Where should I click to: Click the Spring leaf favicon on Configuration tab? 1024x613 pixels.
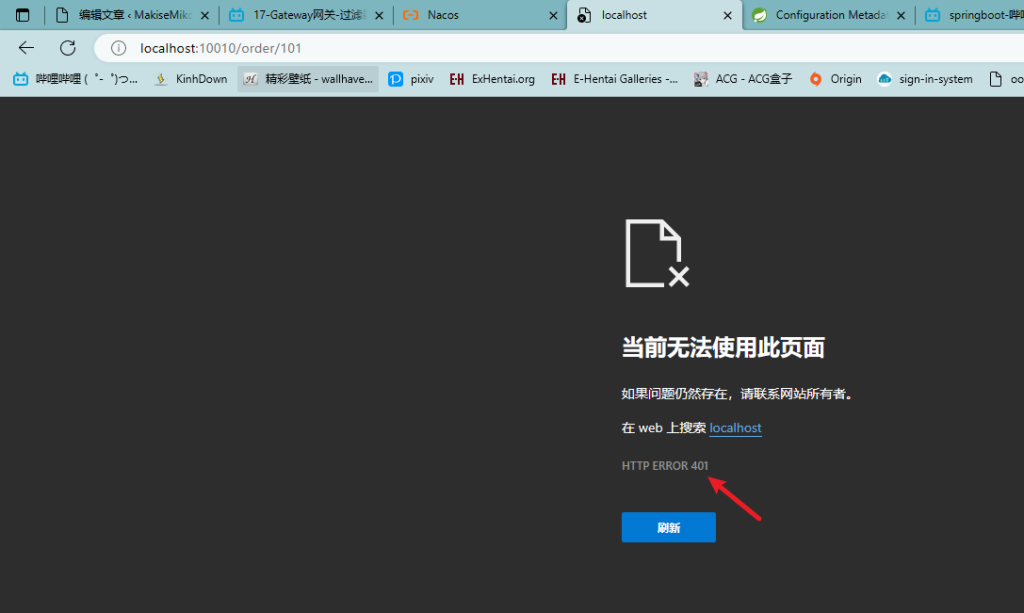[x=760, y=15]
